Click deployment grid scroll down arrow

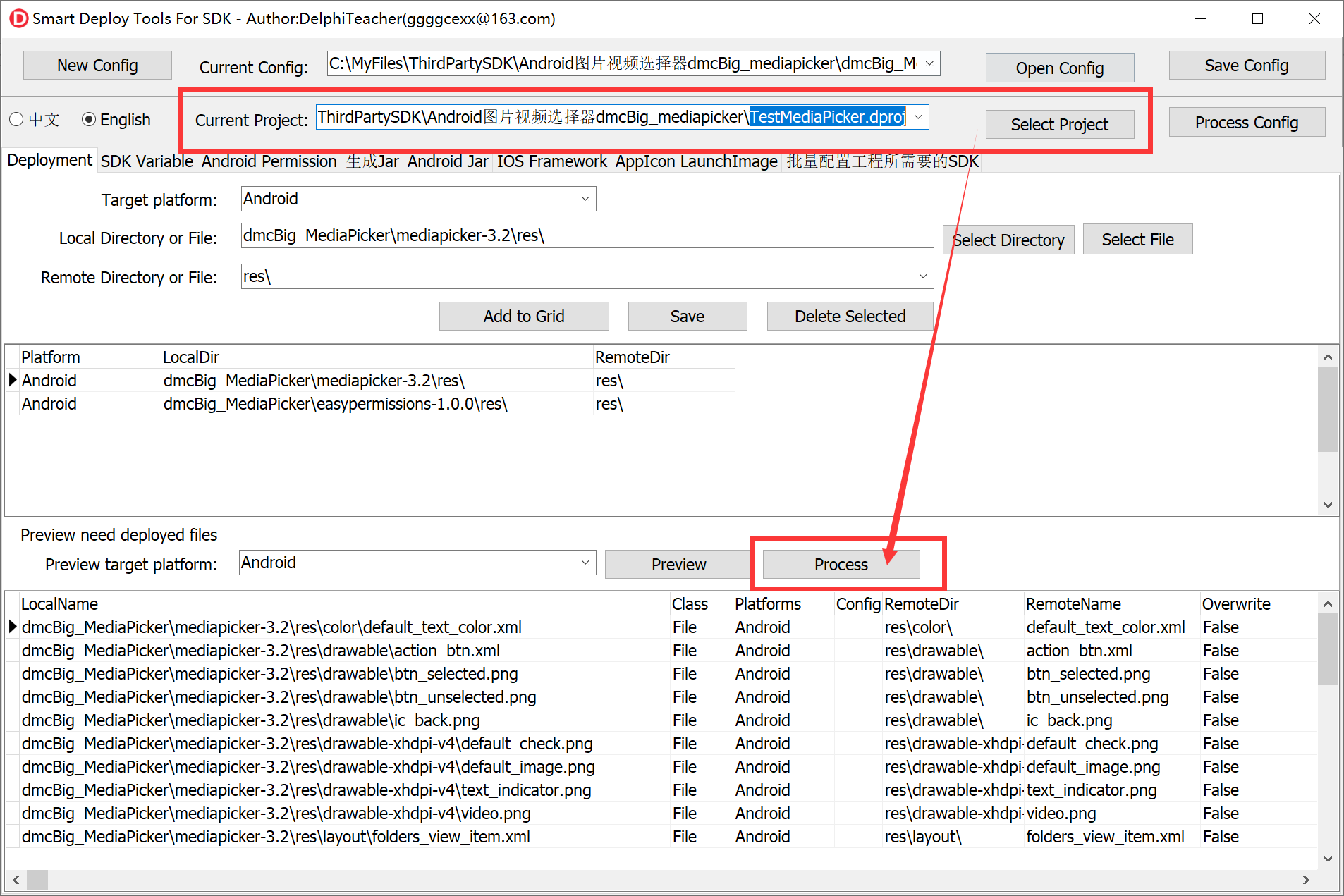1328,505
